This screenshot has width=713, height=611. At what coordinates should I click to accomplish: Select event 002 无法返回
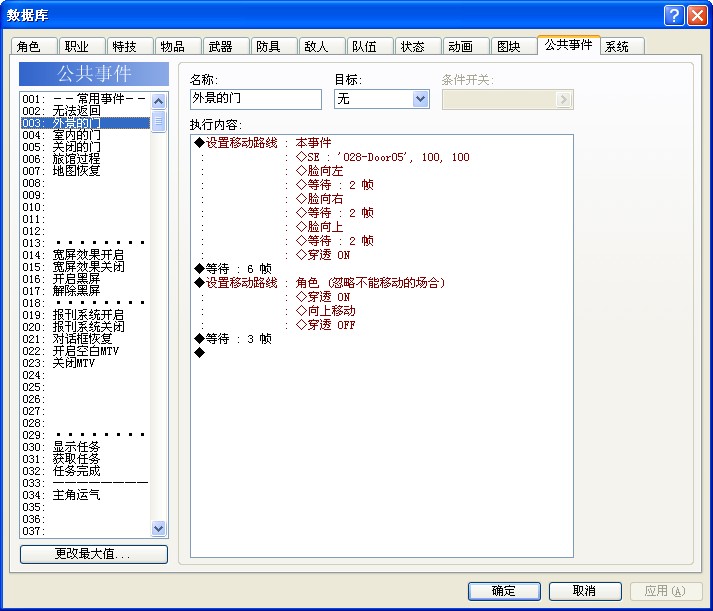click(85, 111)
